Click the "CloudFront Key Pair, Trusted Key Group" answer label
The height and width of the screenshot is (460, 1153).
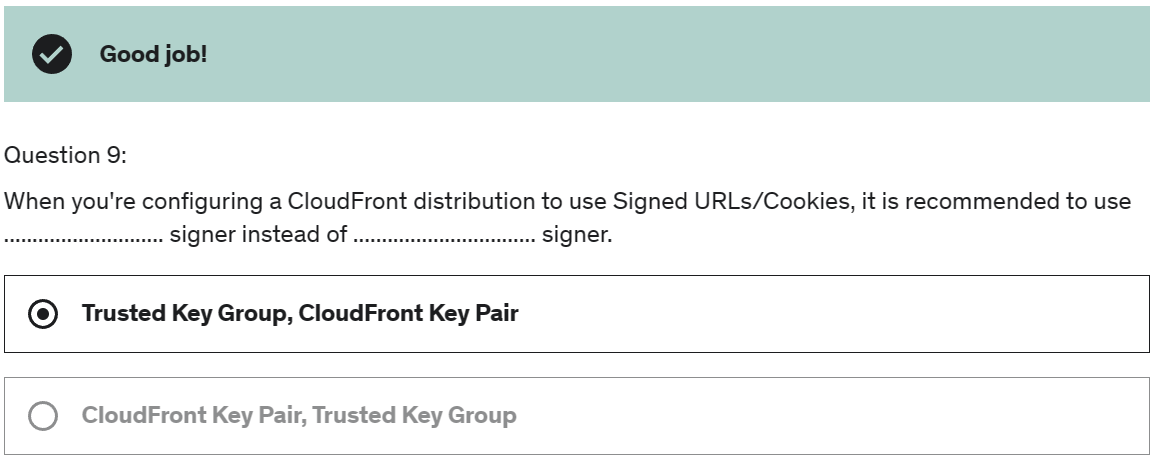point(299,416)
